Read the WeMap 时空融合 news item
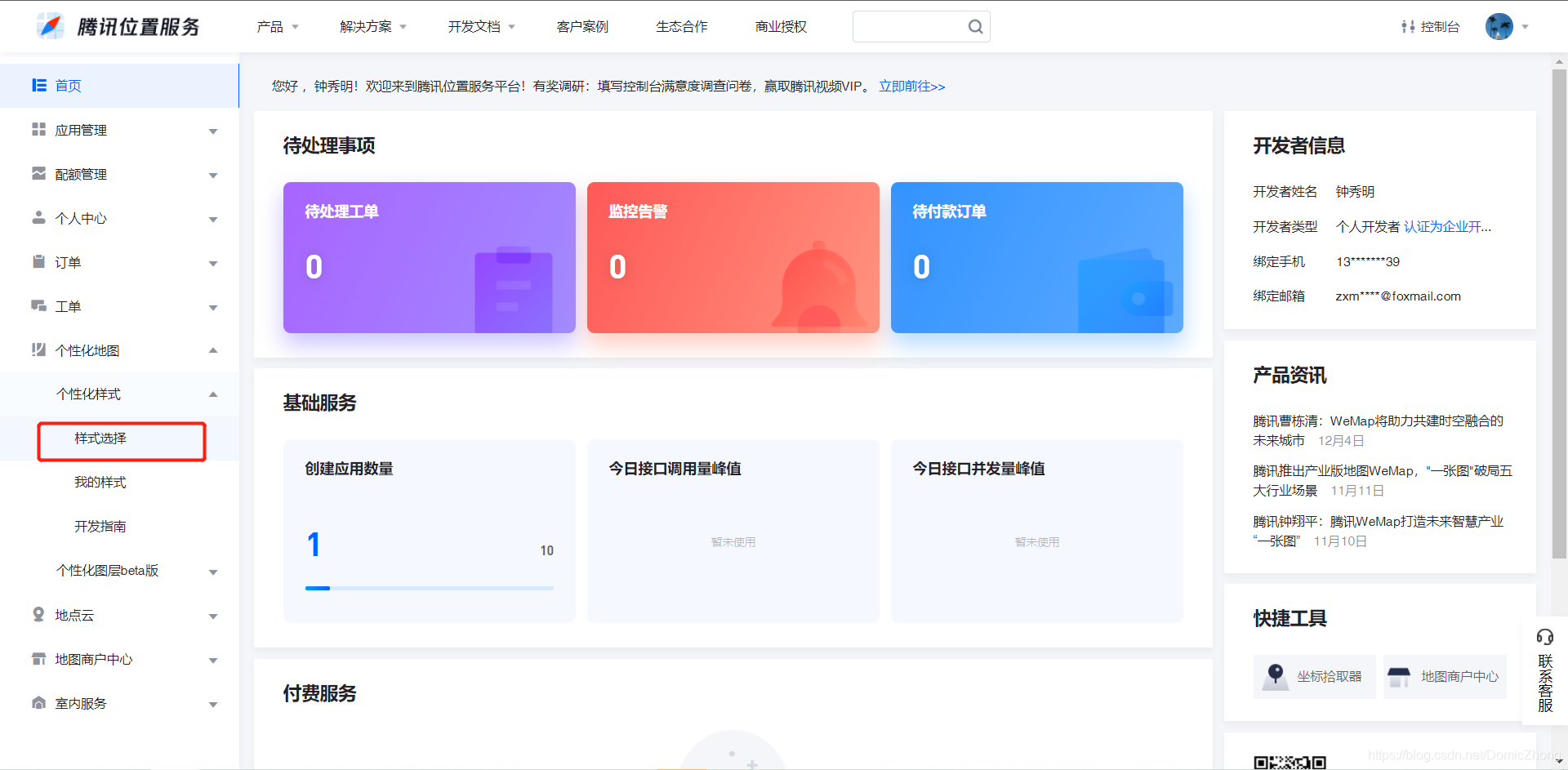The width and height of the screenshot is (1568, 770). [1378, 430]
